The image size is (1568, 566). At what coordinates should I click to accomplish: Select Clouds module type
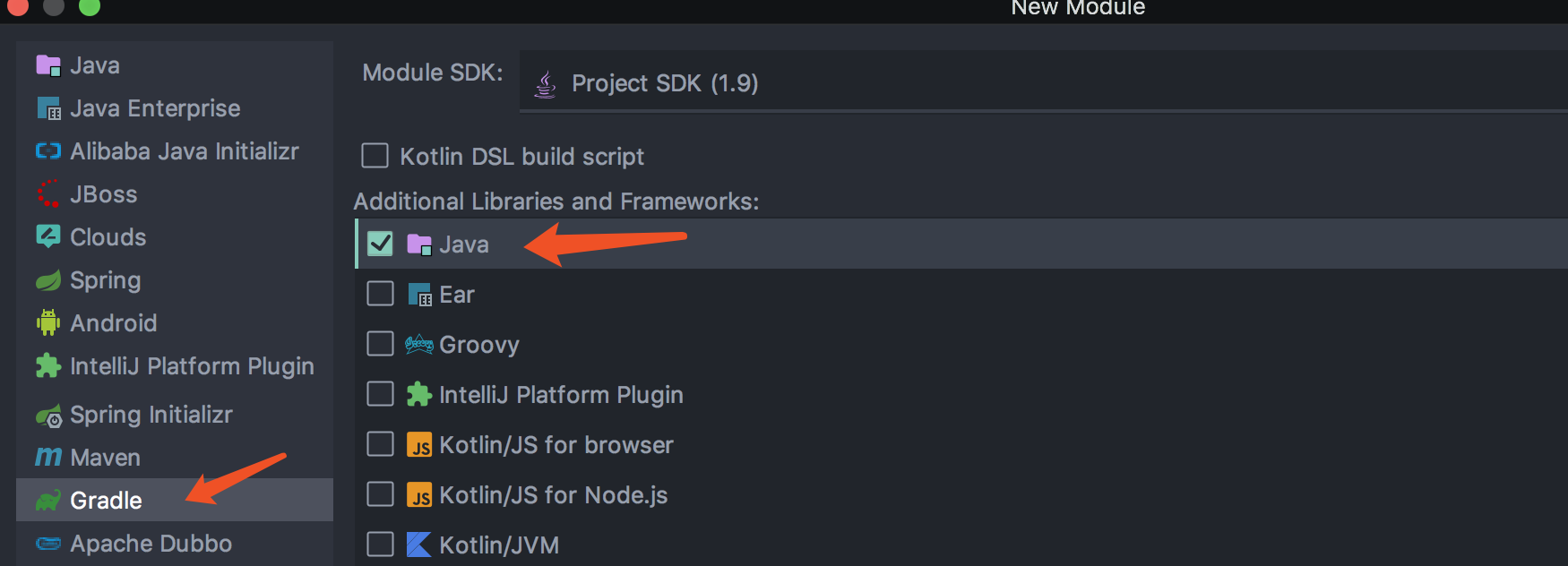(x=108, y=237)
